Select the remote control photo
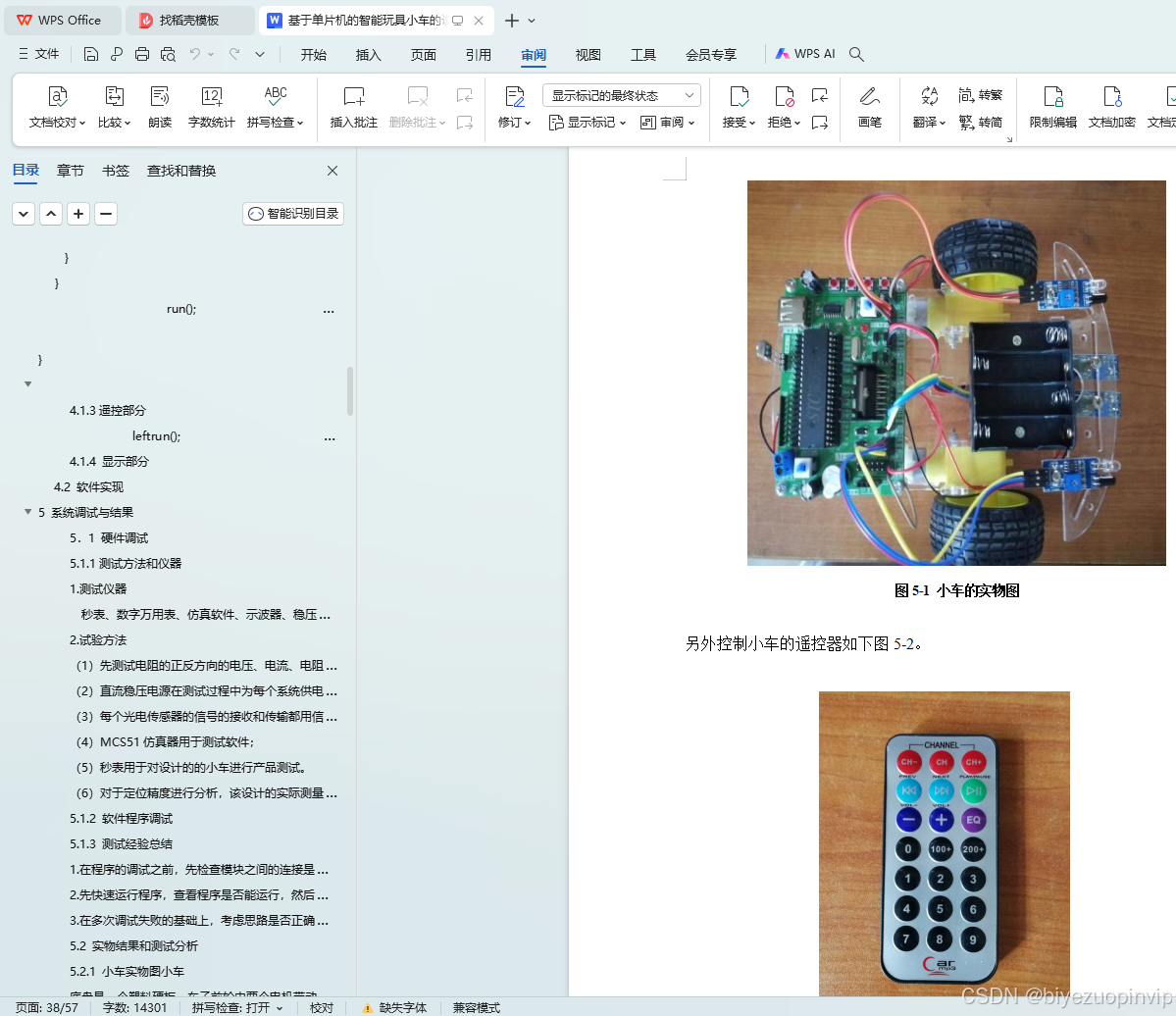 tap(945, 843)
